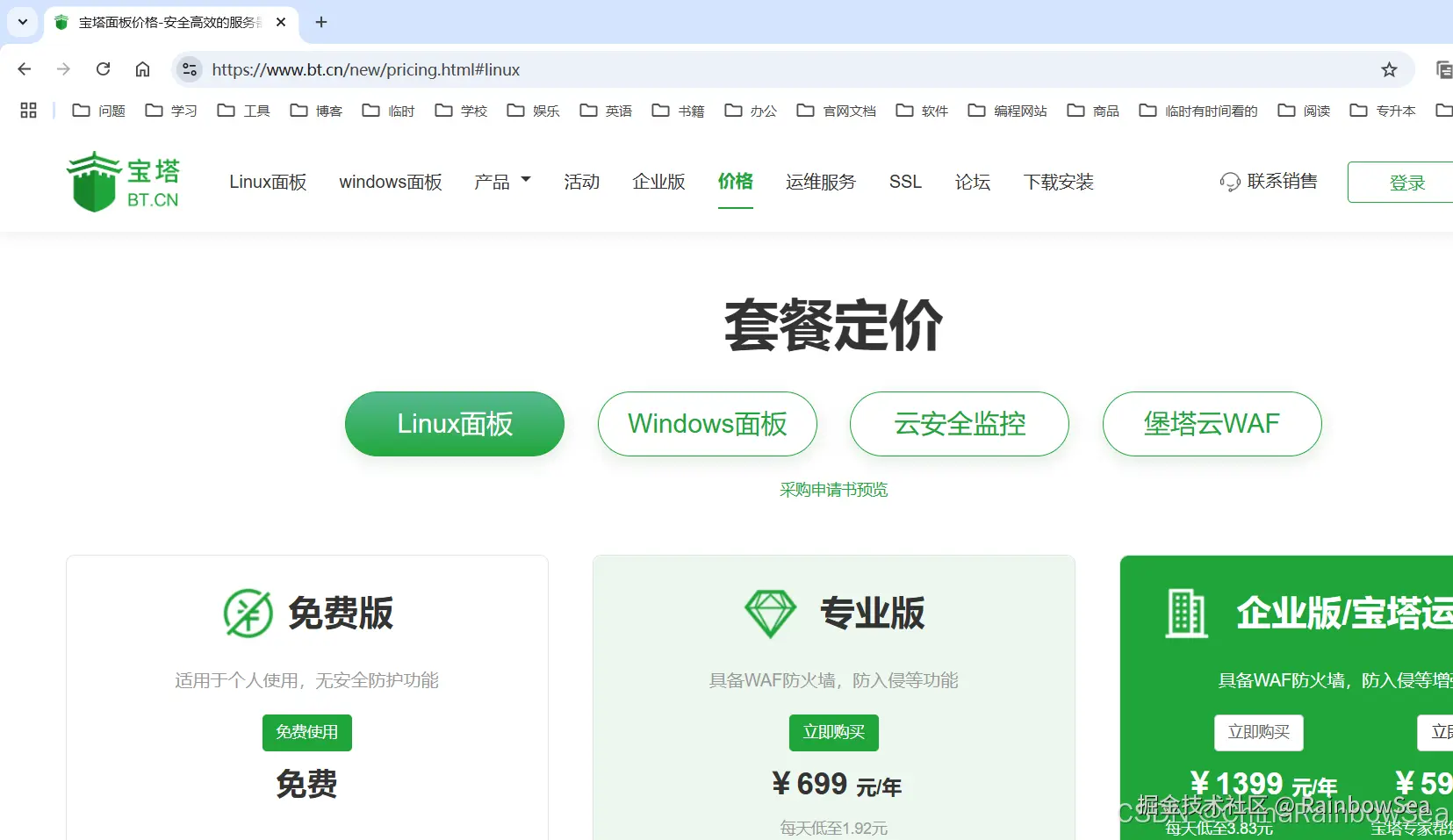
Task: Click the diamond icon on 专业版 card
Action: pos(771,613)
